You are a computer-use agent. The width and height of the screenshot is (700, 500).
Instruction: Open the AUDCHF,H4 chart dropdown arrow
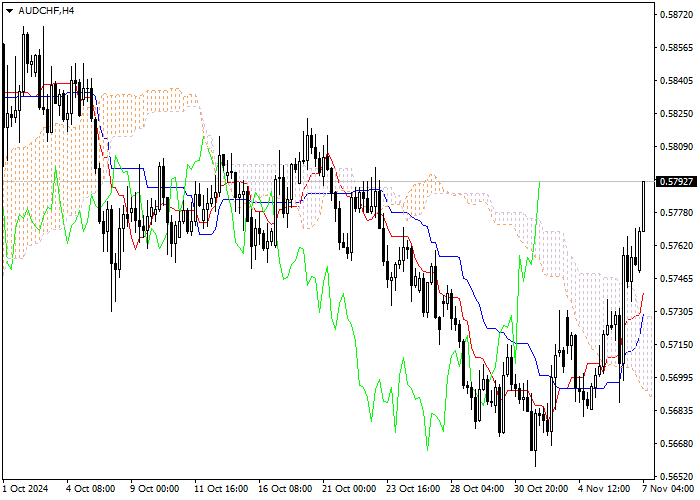tap(9, 11)
